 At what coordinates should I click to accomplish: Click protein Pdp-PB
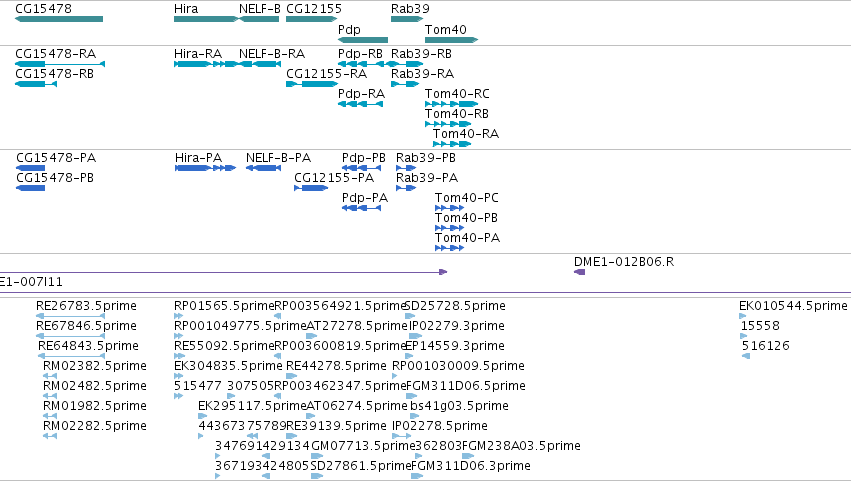[x=364, y=158]
